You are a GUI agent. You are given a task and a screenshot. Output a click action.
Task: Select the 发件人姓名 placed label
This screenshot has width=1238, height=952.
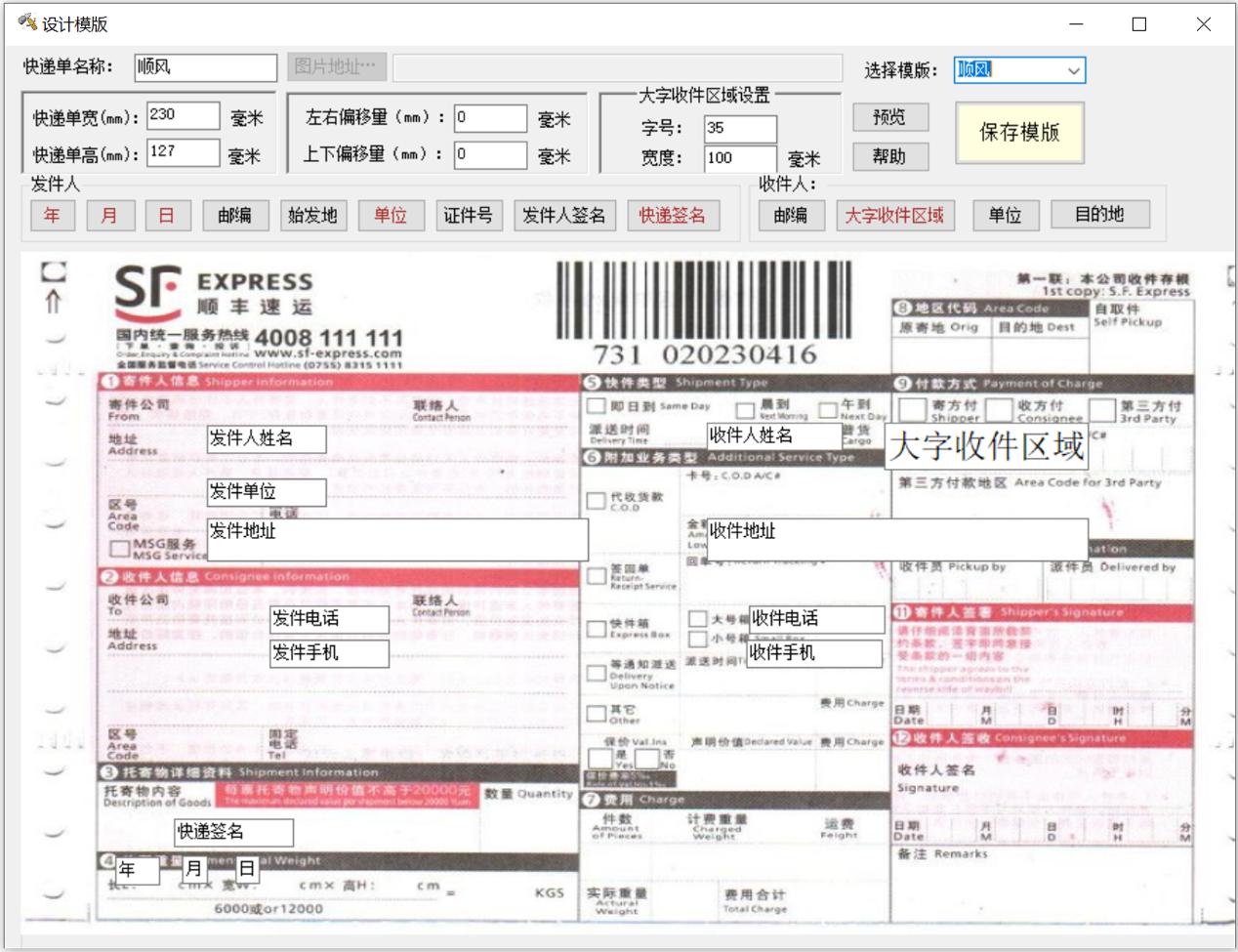coord(267,439)
